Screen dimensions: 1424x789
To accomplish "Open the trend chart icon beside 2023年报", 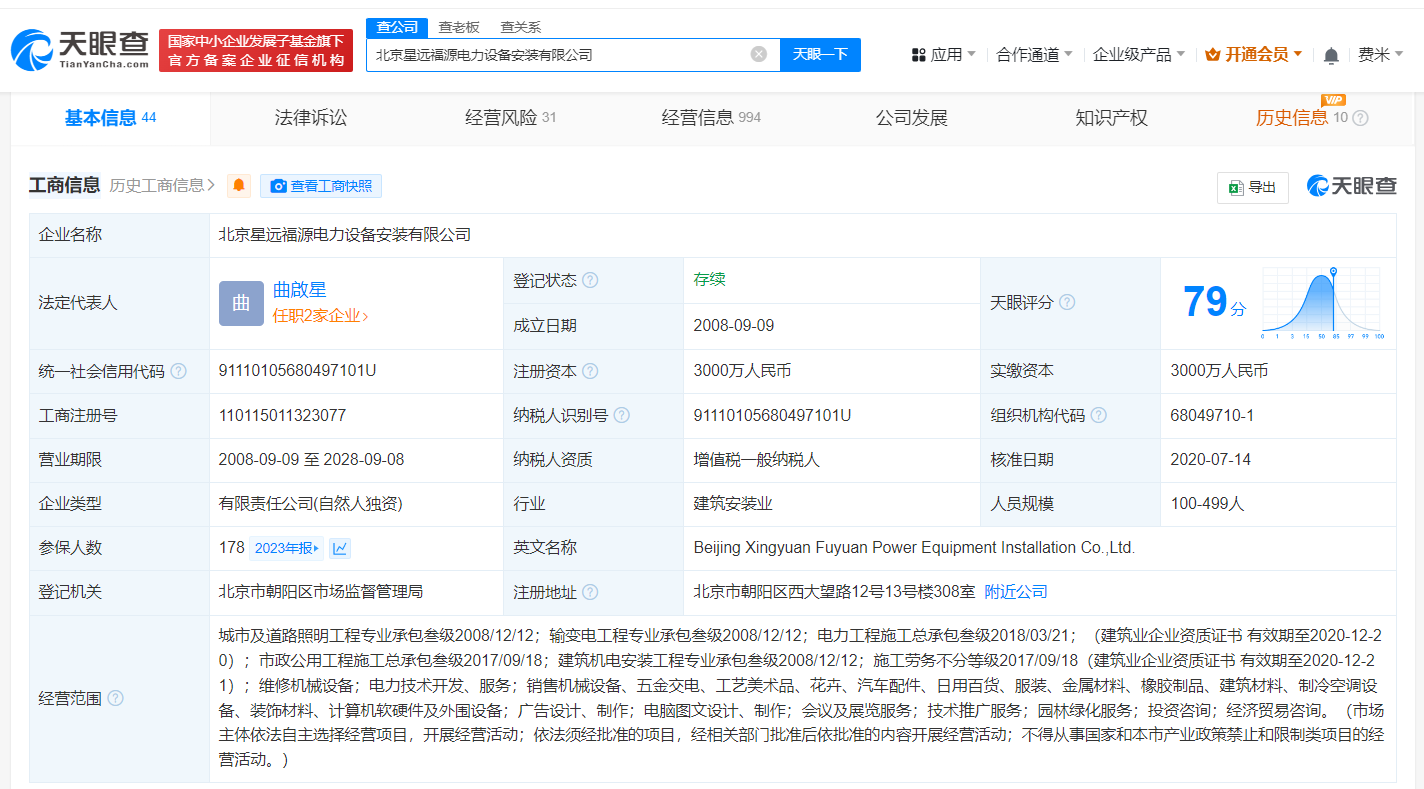I will coord(341,547).
